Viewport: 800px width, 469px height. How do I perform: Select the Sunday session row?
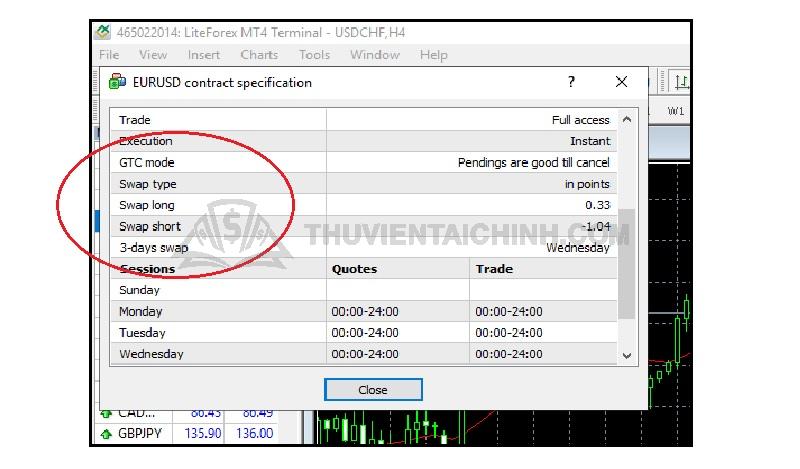(364, 290)
